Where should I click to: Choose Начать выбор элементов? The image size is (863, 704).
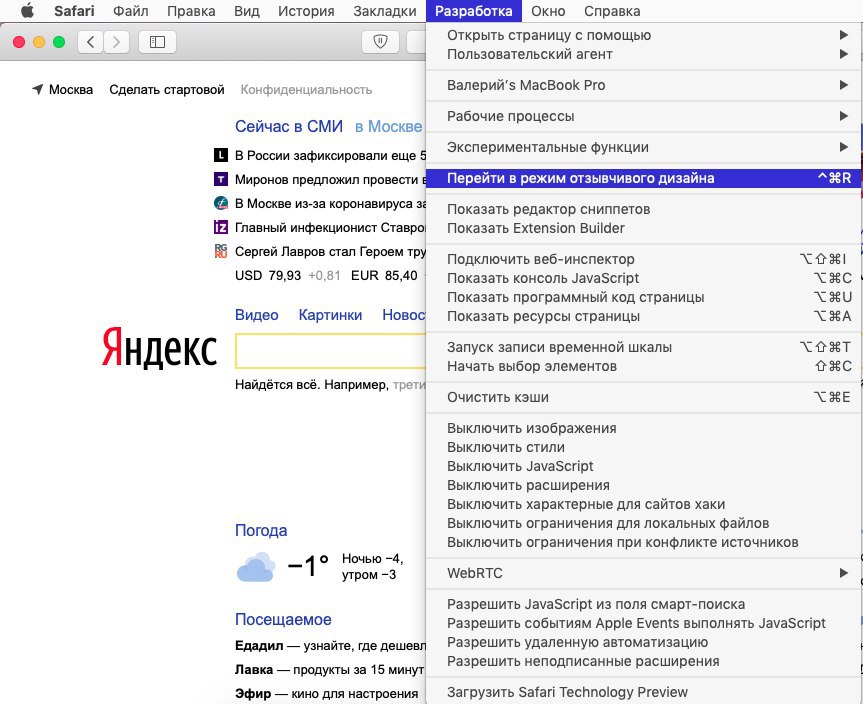pos(643,366)
